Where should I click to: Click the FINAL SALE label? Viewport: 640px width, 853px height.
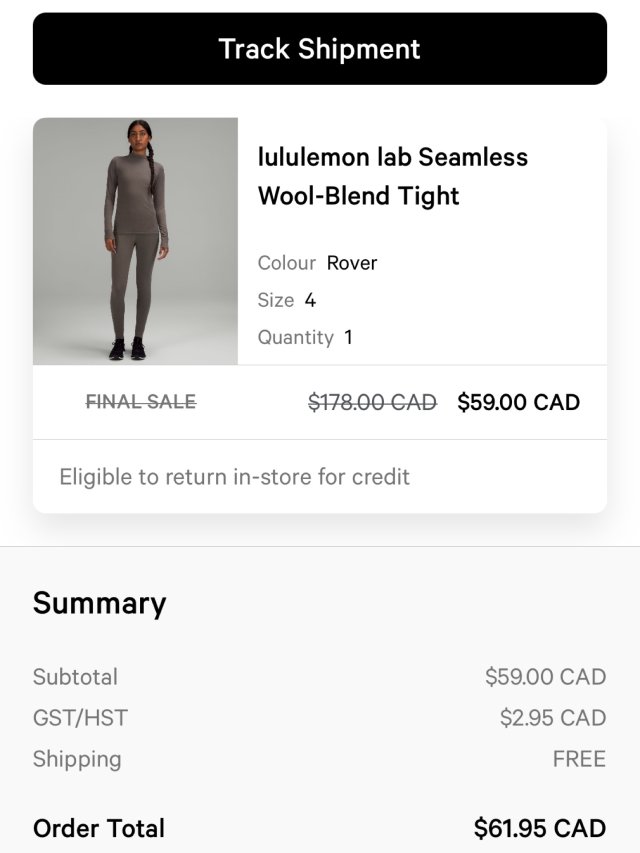[139, 402]
